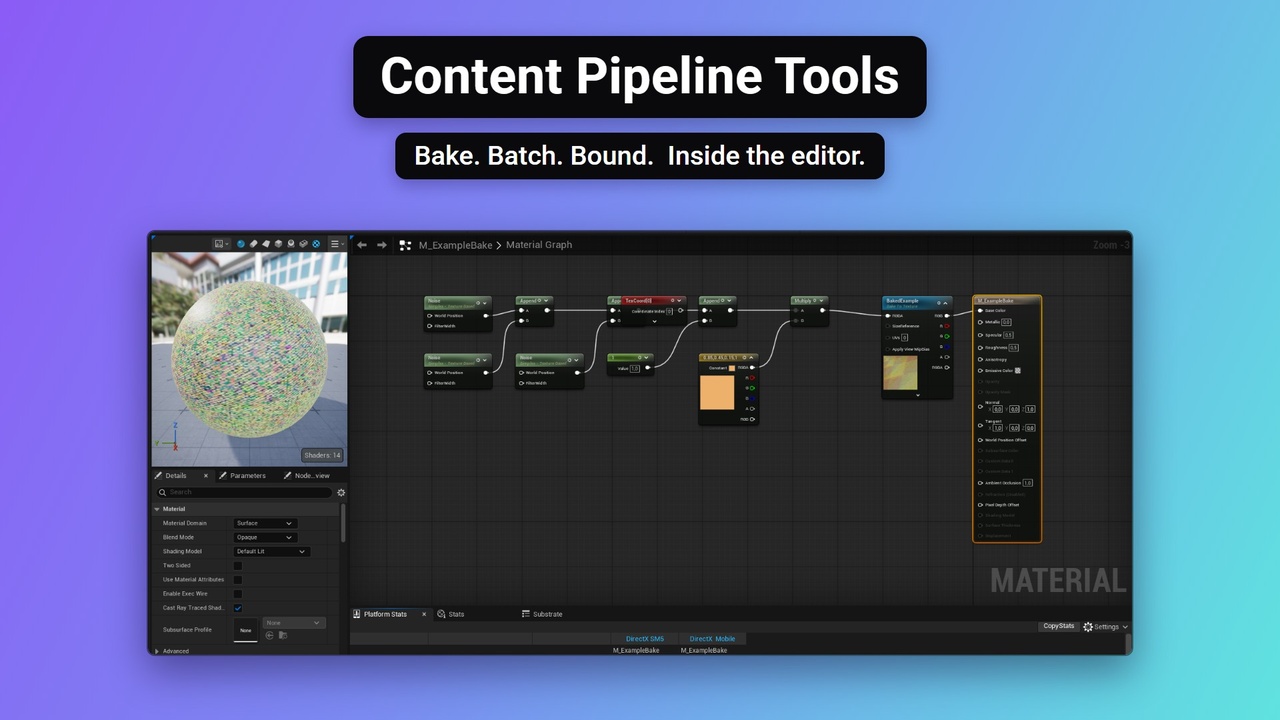Screen dimensions: 1280x720
Task: Click the navigate back arrow
Action: coord(362,244)
